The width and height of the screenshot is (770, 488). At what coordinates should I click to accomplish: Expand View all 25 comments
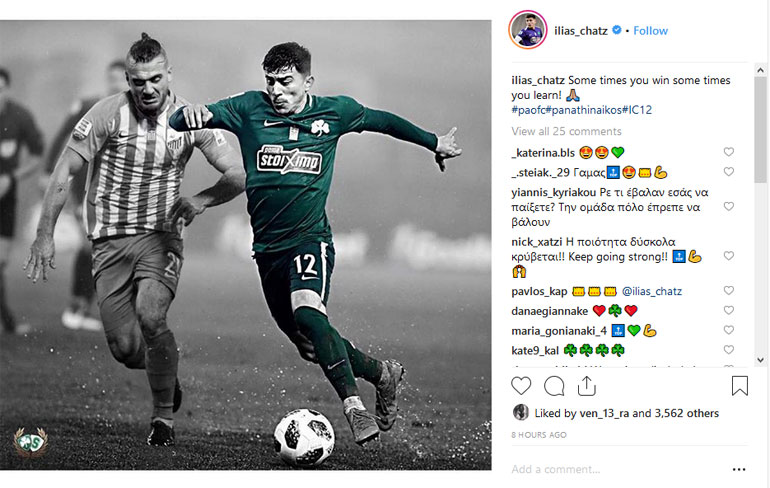[566, 131]
